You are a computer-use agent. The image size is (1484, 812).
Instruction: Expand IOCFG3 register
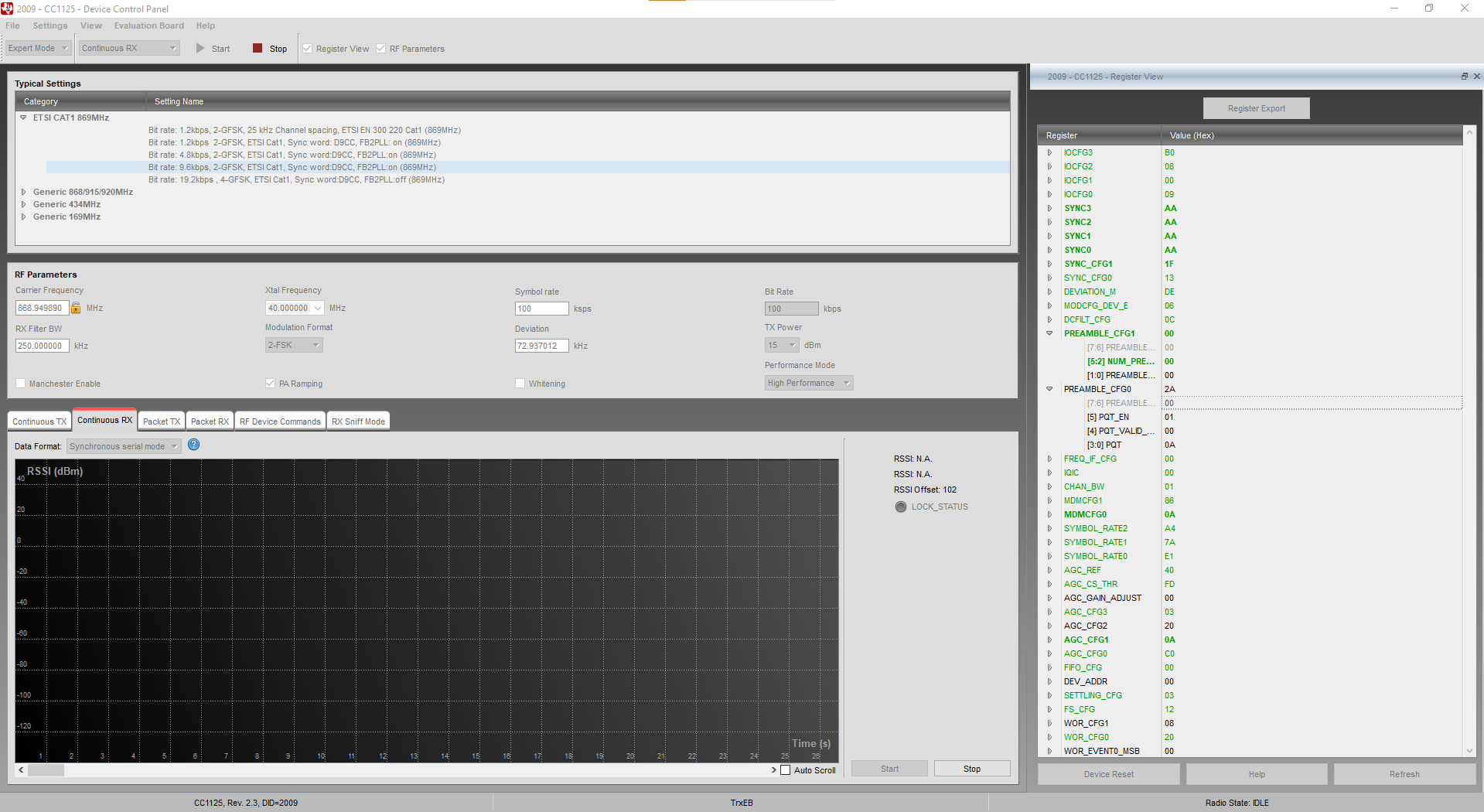(x=1049, y=152)
